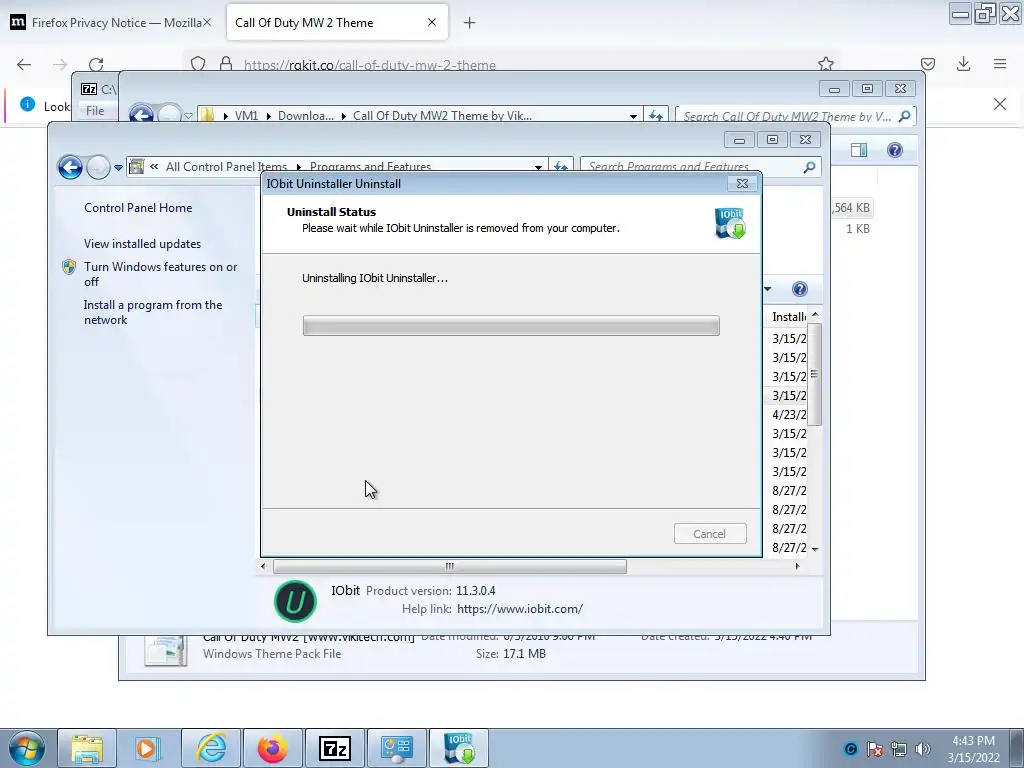This screenshot has width=1024, height=768.
Task: Click theme pack file icon in Explorer details
Action: [165, 650]
